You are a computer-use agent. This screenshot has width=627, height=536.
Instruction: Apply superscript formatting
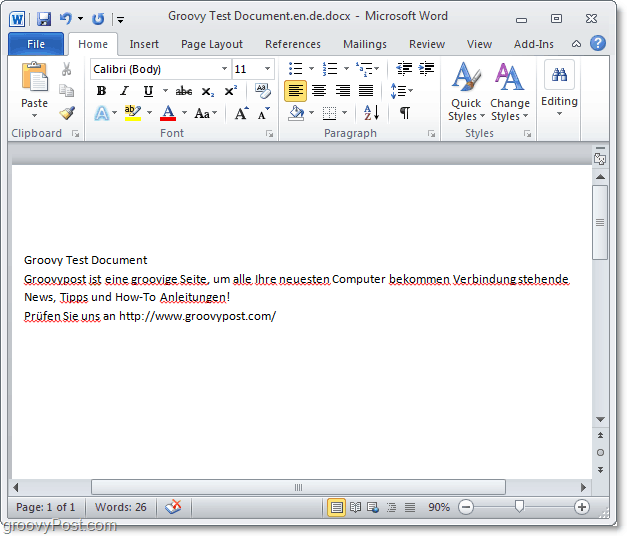pyautogui.click(x=231, y=91)
